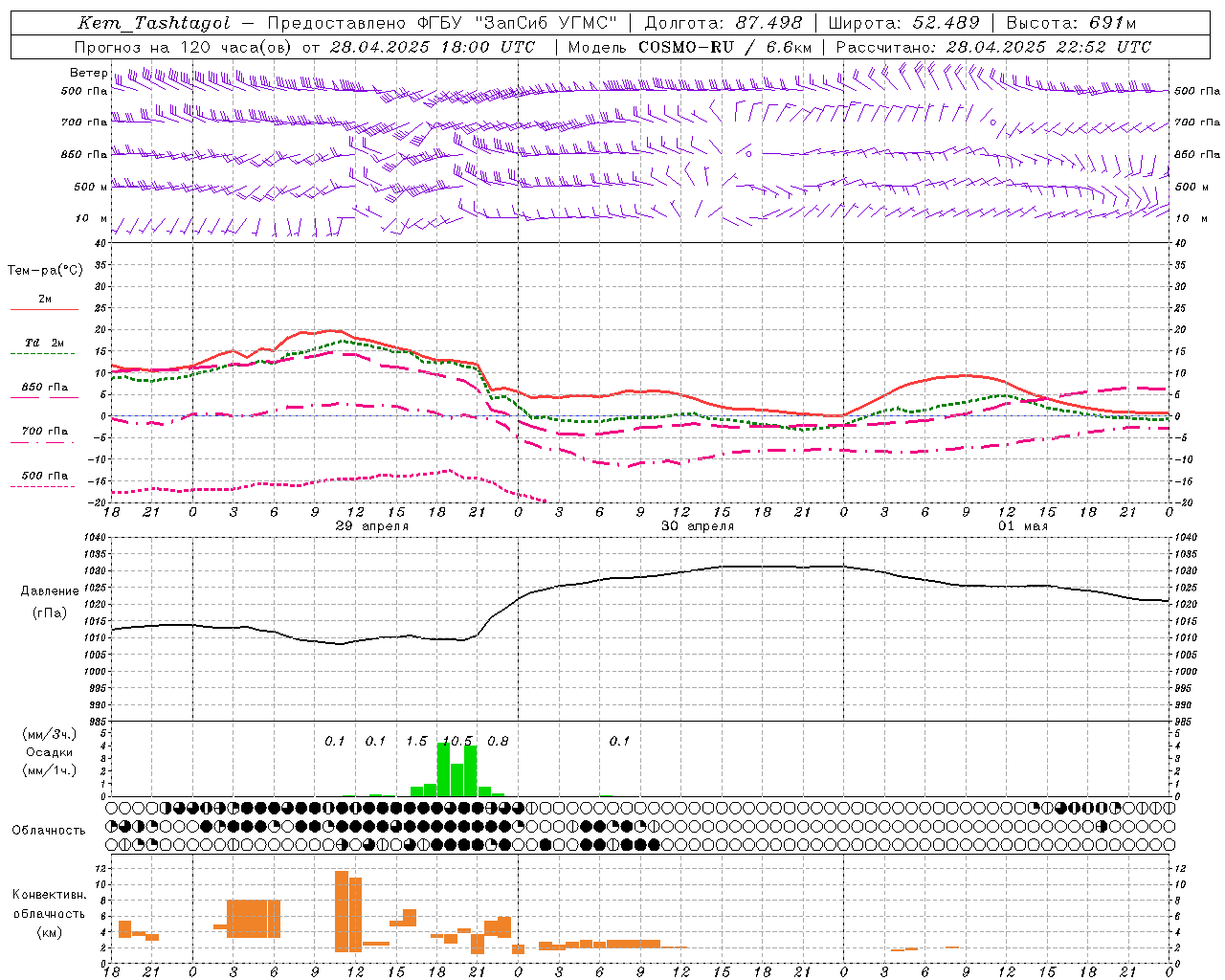The height and width of the screenshot is (980, 1225).
Task: Click the Высота: 691м value
Action: tap(1071, 23)
